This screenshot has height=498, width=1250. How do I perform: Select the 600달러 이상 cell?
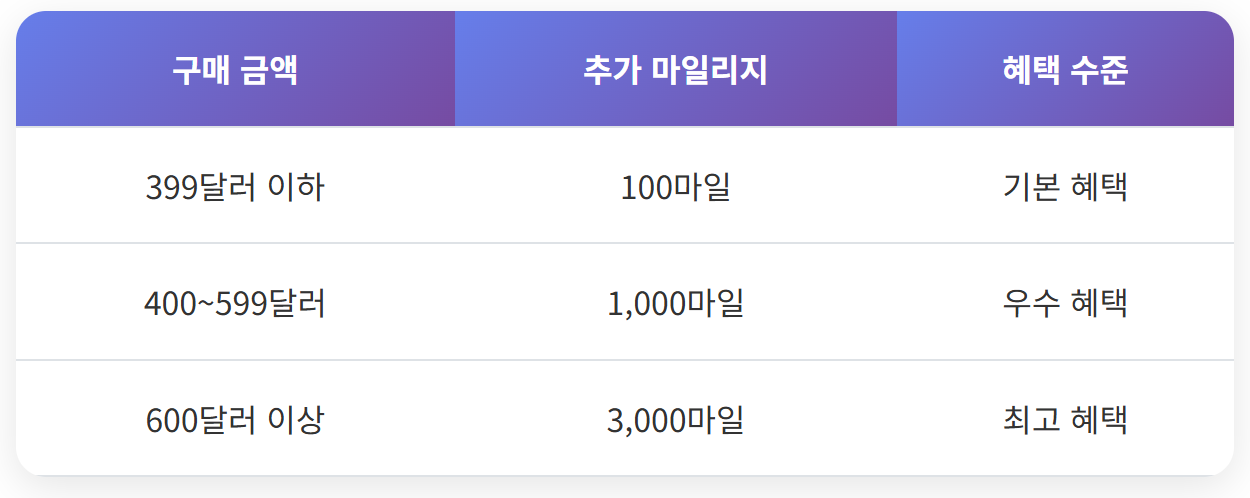(235, 418)
